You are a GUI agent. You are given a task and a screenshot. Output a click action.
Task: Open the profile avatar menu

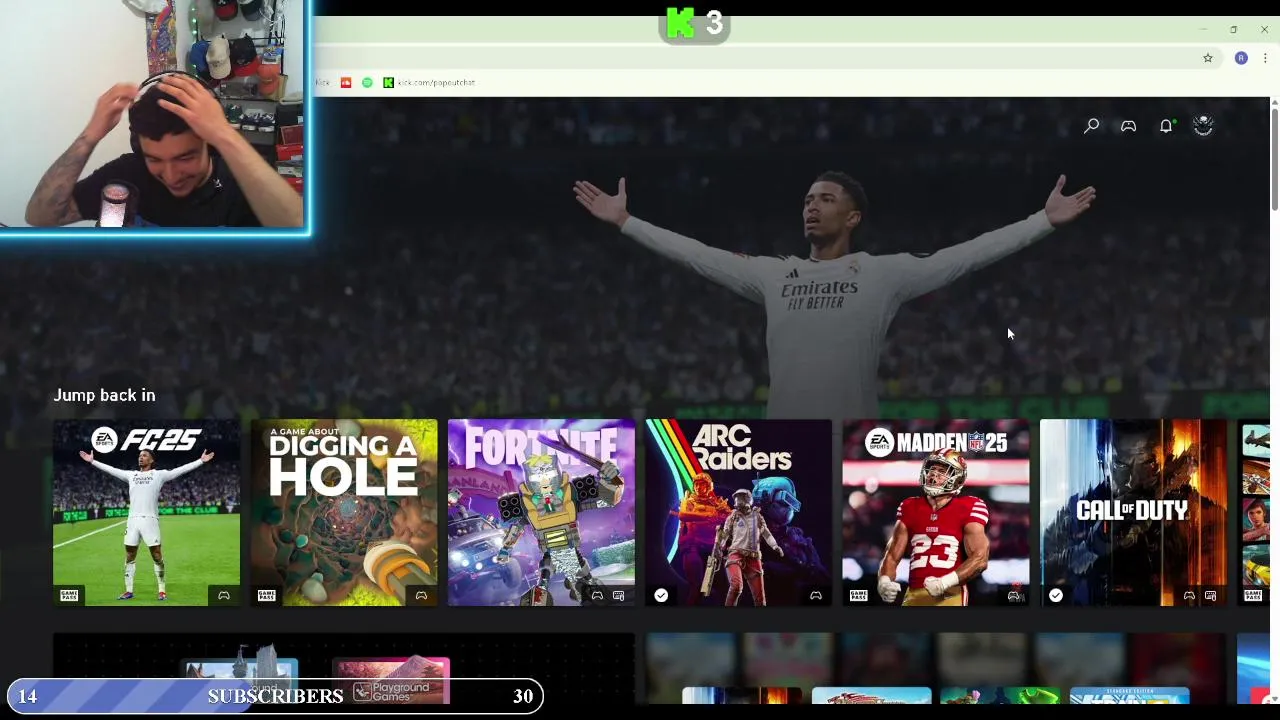(x=1203, y=125)
